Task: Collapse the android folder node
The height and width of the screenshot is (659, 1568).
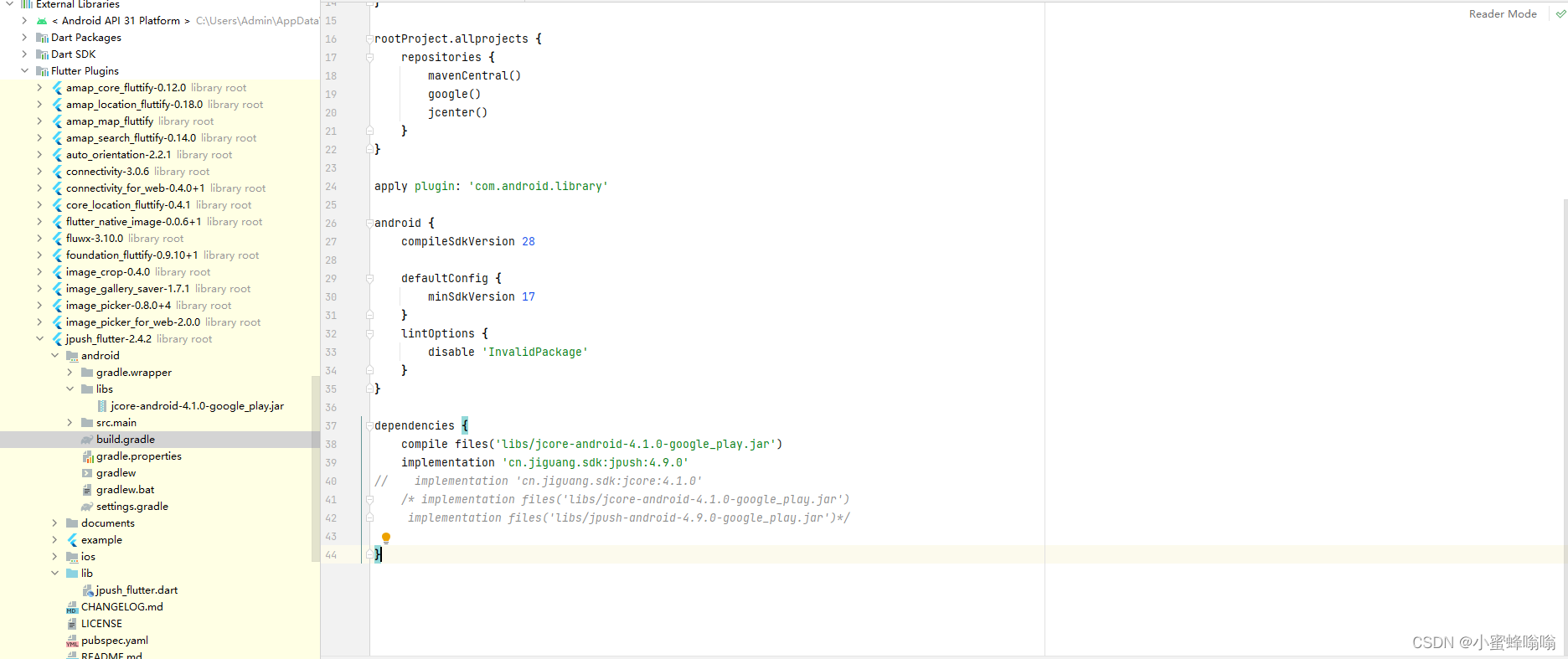Action: 54,356
